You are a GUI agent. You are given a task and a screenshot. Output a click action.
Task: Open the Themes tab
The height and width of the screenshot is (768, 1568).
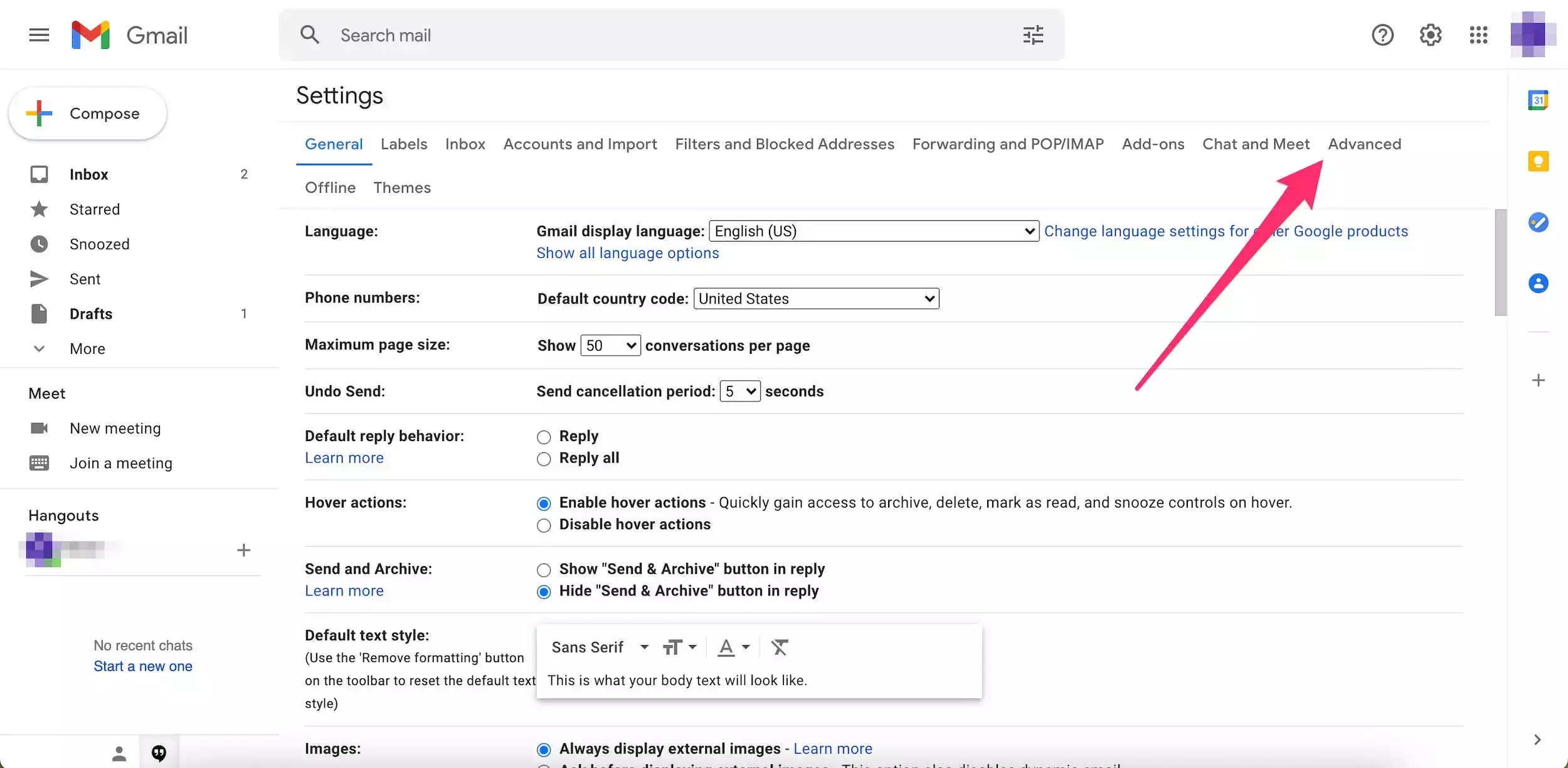pos(402,188)
